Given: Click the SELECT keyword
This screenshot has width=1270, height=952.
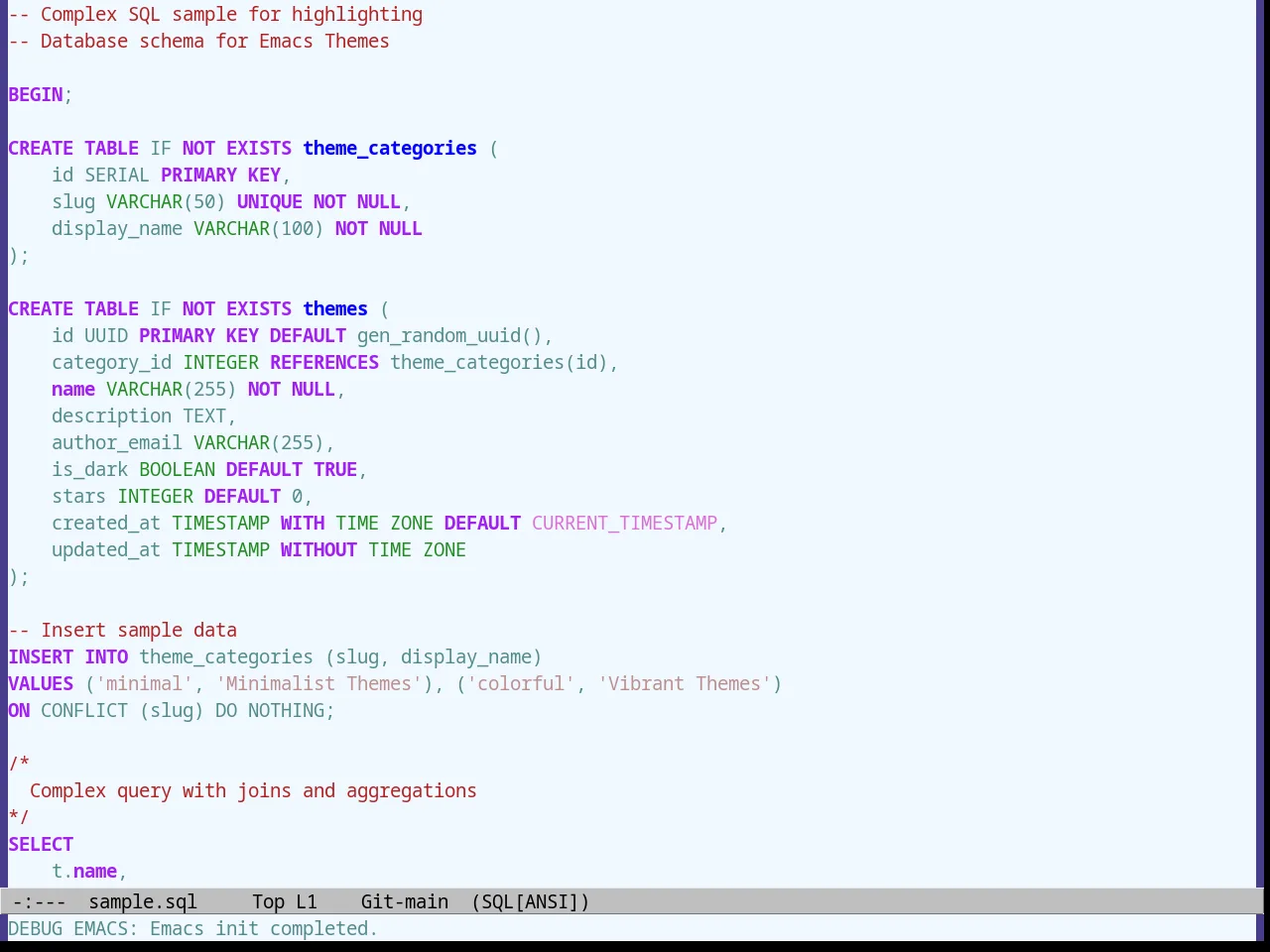Looking at the screenshot, I should 41,844.
